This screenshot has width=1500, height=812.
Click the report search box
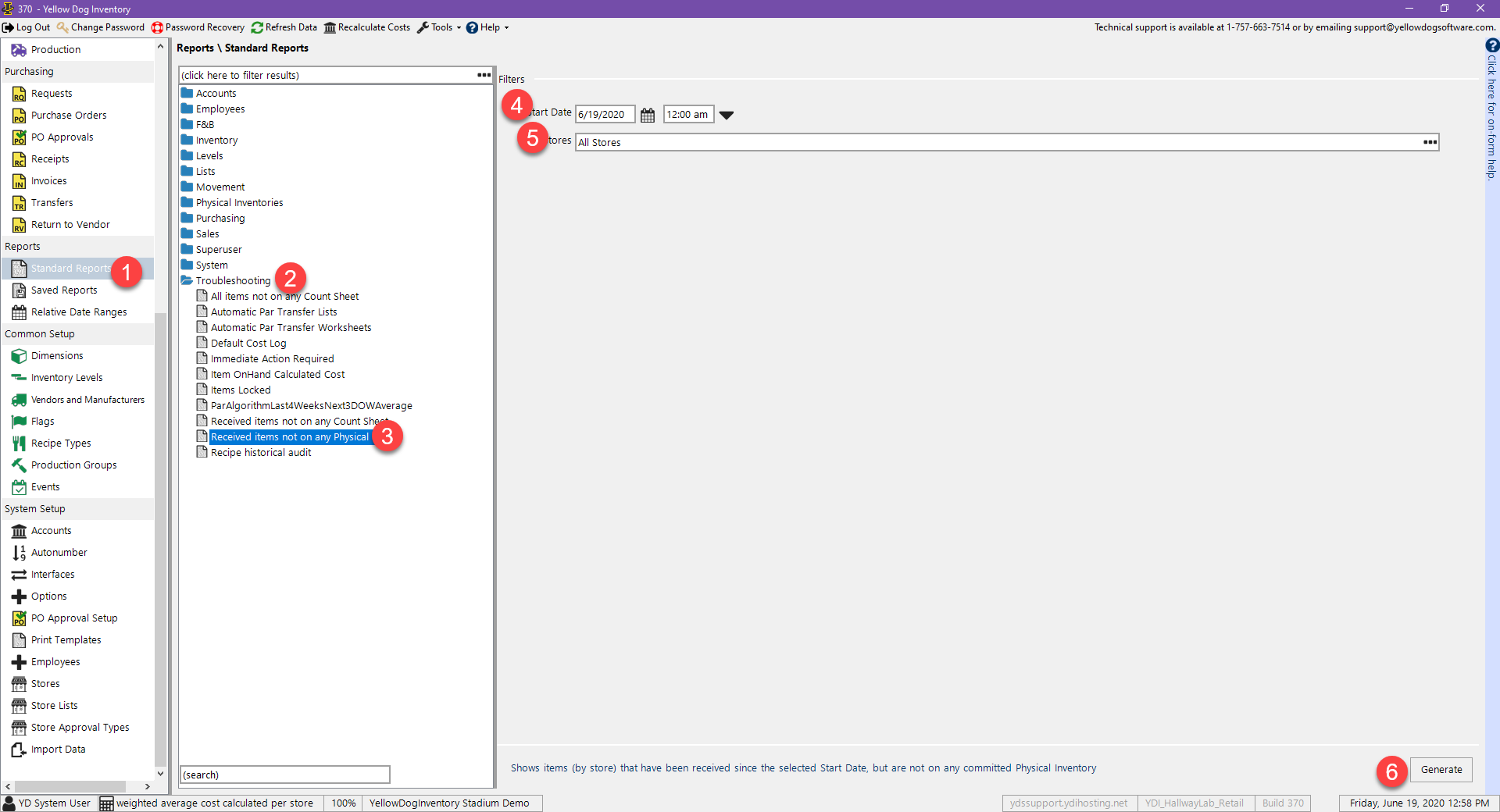285,775
